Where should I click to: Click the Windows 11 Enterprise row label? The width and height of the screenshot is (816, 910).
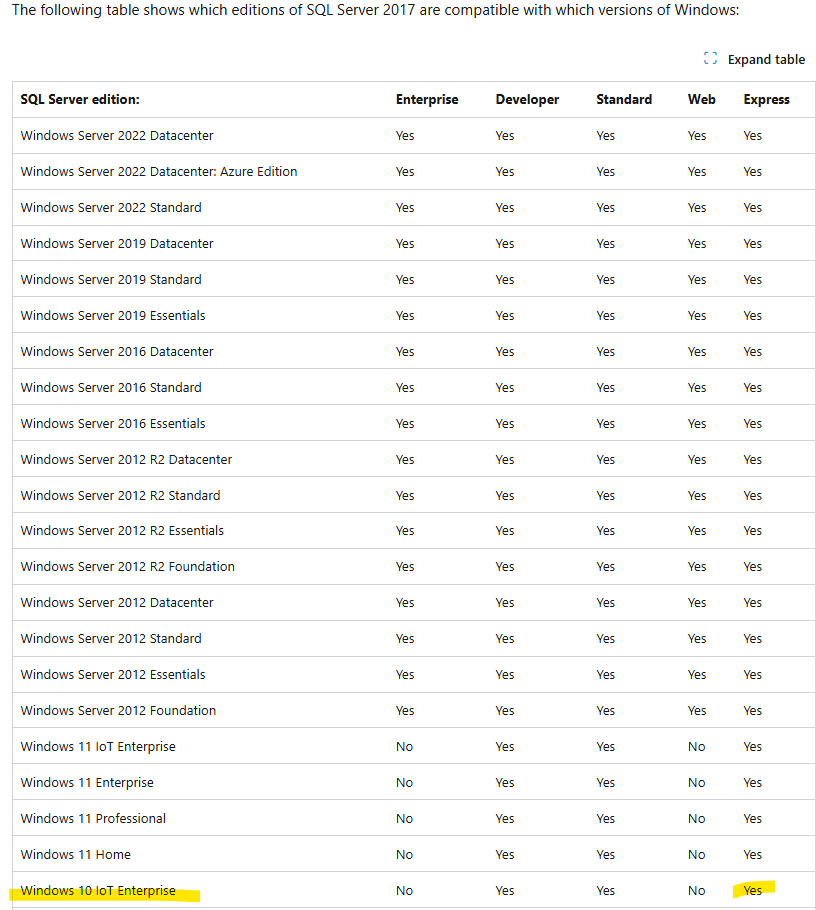(87, 782)
